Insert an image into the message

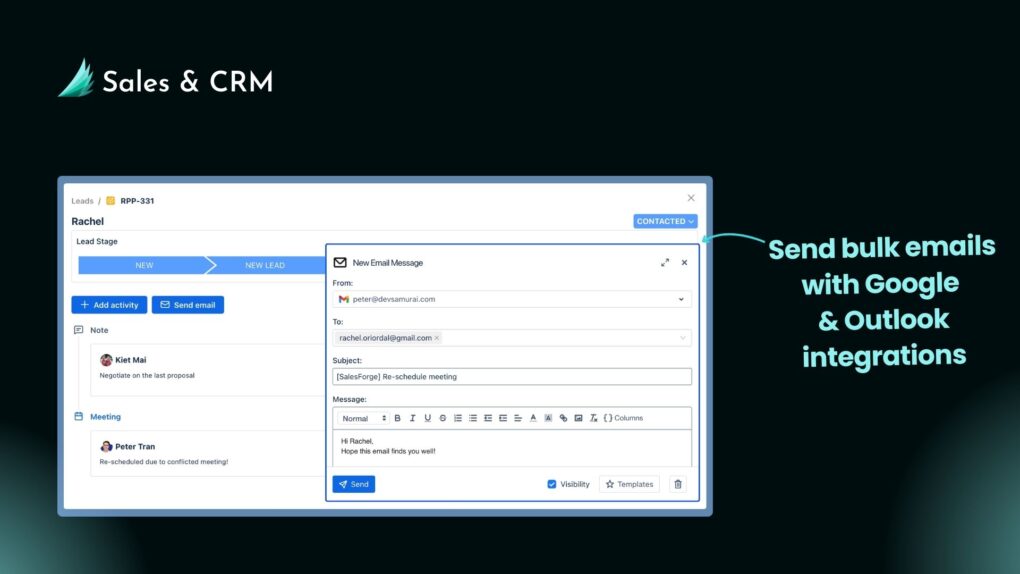pyautogui.click(x=578, y=418)
